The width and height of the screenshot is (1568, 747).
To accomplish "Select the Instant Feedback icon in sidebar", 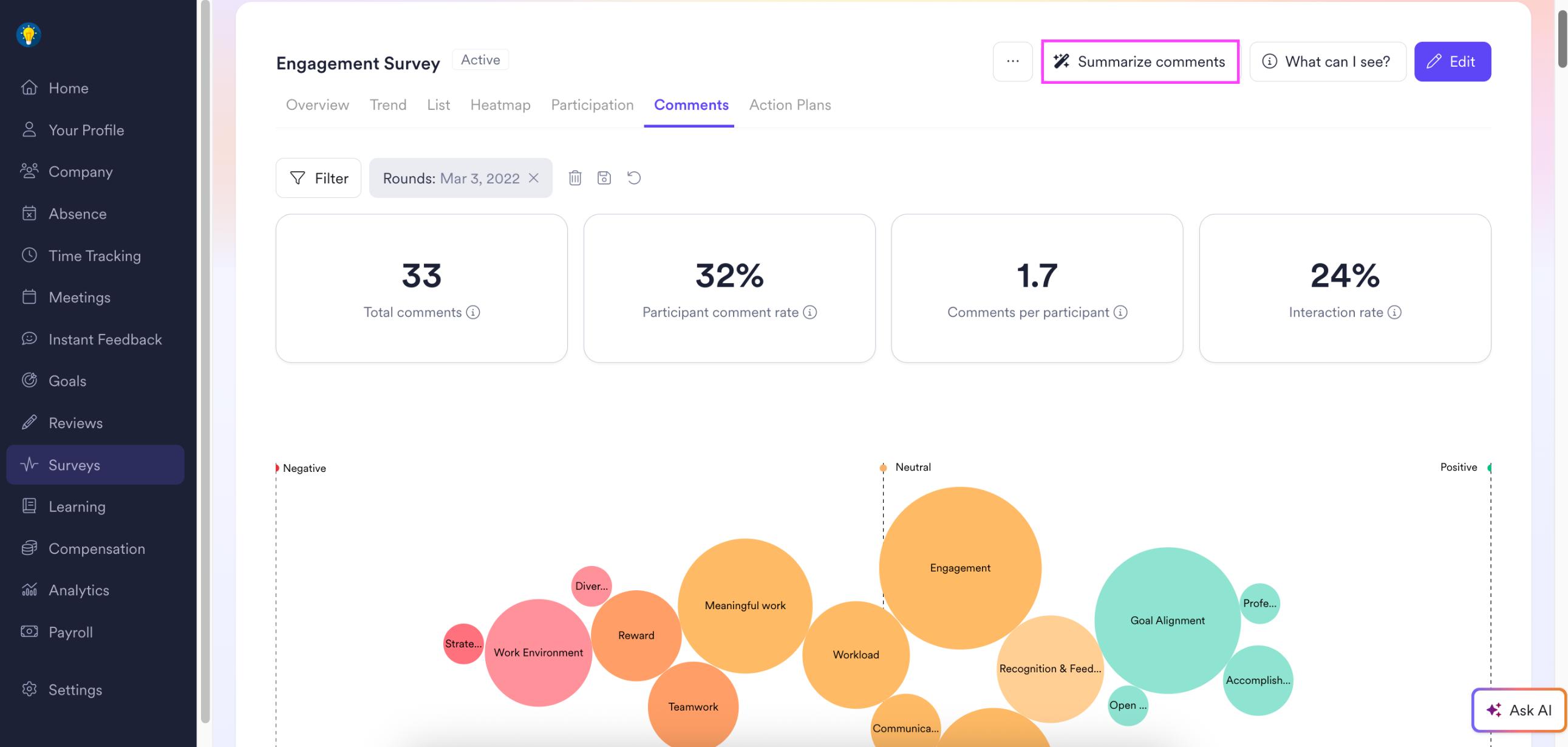I will (29, 338).
